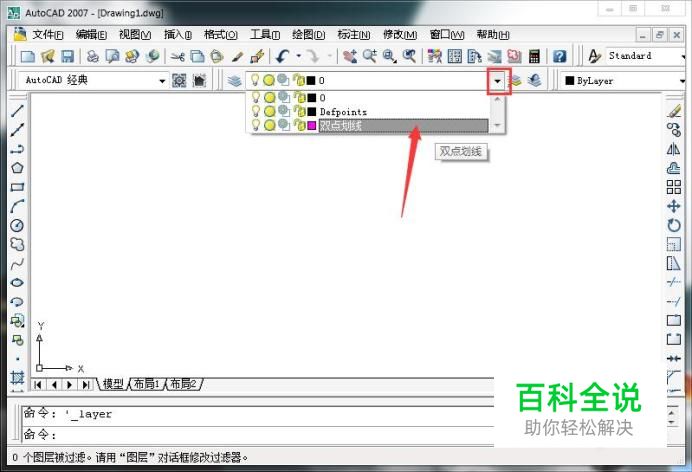692x472 pixels.
Task: Open the QuickCalc calculator
Action: point(534,56)
